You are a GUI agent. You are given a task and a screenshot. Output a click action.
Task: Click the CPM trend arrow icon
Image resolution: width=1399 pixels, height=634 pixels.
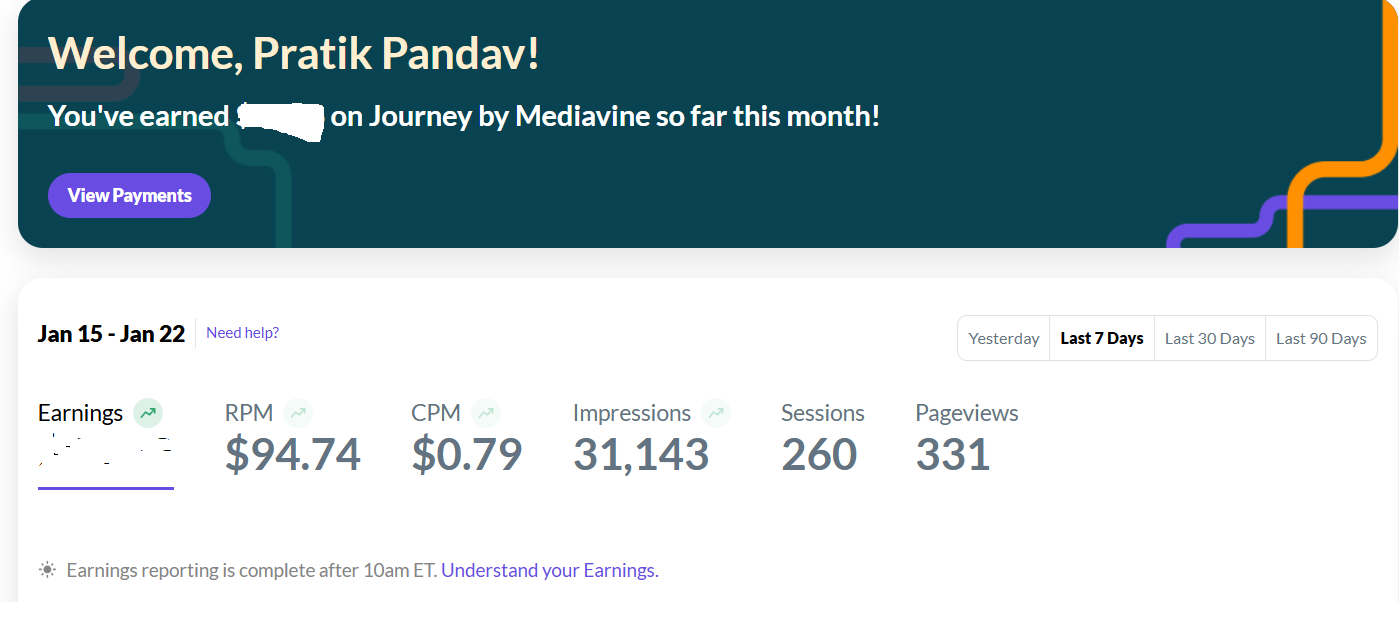[486, 413]
